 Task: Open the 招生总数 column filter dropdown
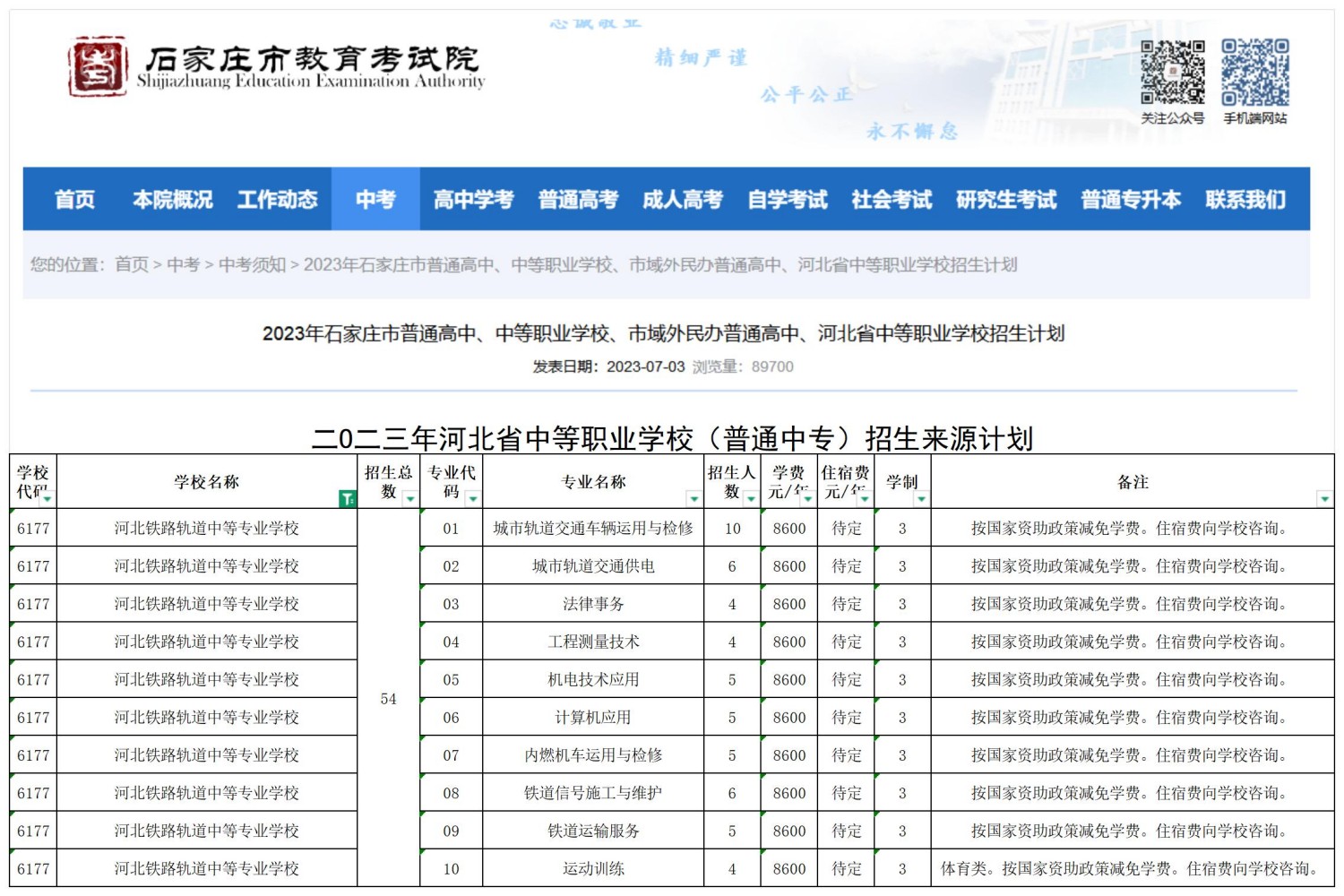pos(410,499)
